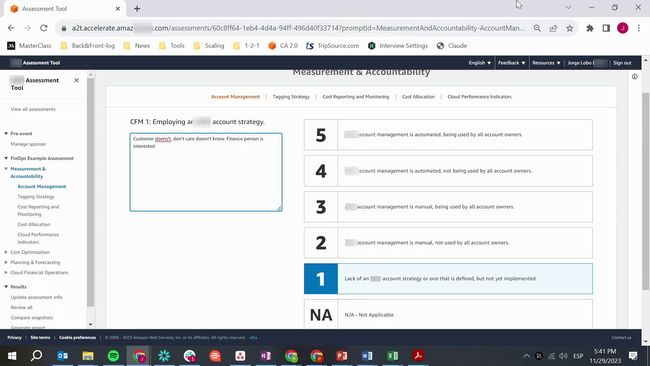Open Review all under Results

(x=22, y=308)
